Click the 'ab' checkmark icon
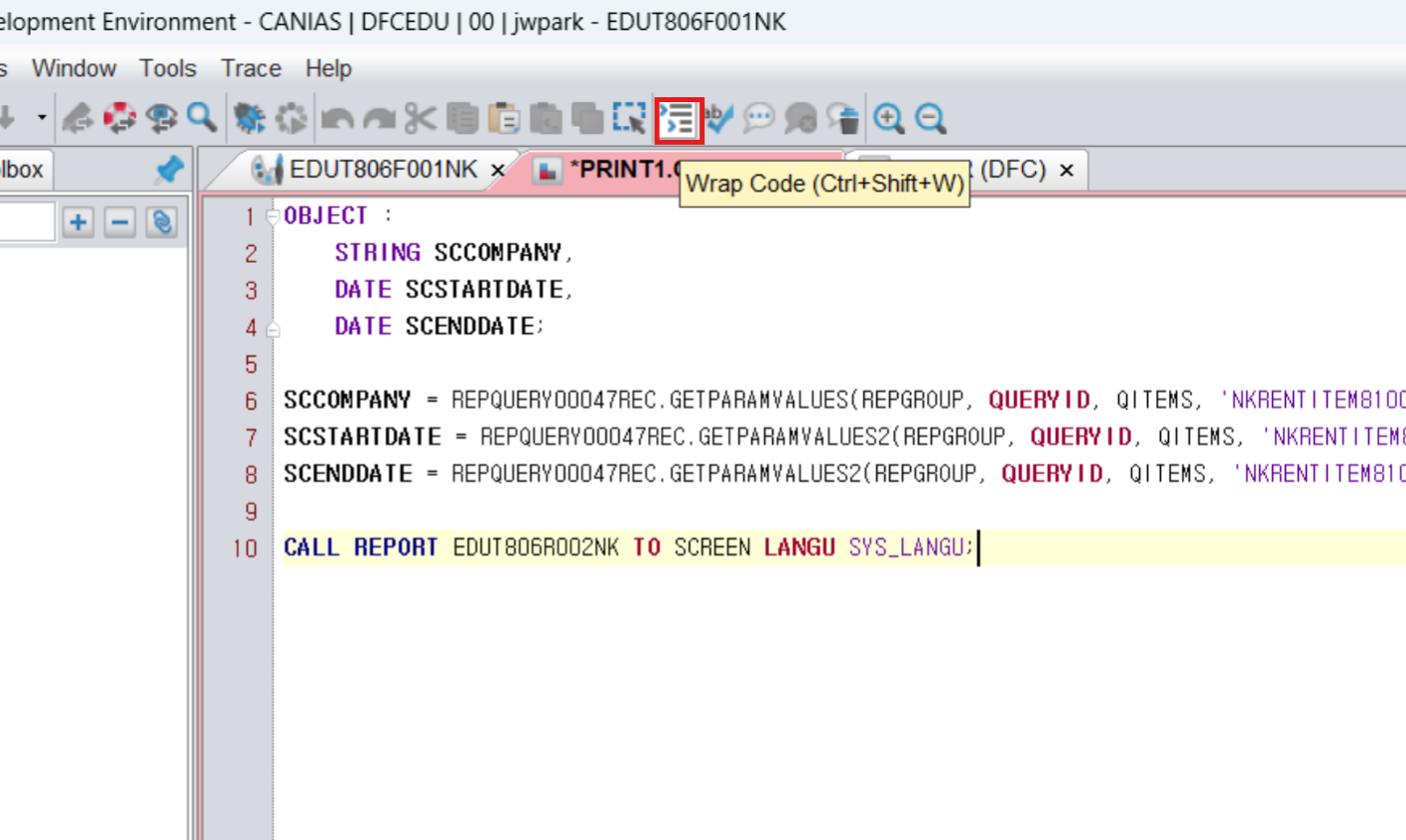Viewport: 1406px width, 840px height. click(719, 119)
